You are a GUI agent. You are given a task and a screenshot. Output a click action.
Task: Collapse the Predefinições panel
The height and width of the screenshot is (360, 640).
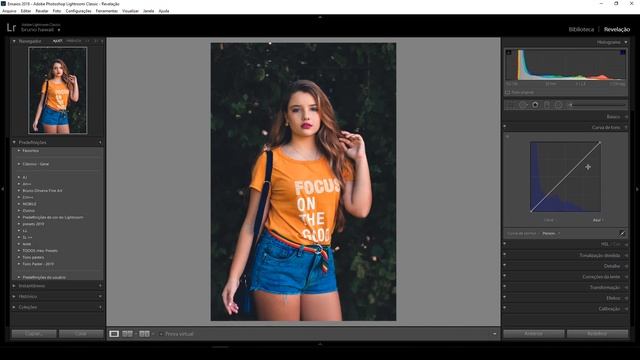pos(14,142)
